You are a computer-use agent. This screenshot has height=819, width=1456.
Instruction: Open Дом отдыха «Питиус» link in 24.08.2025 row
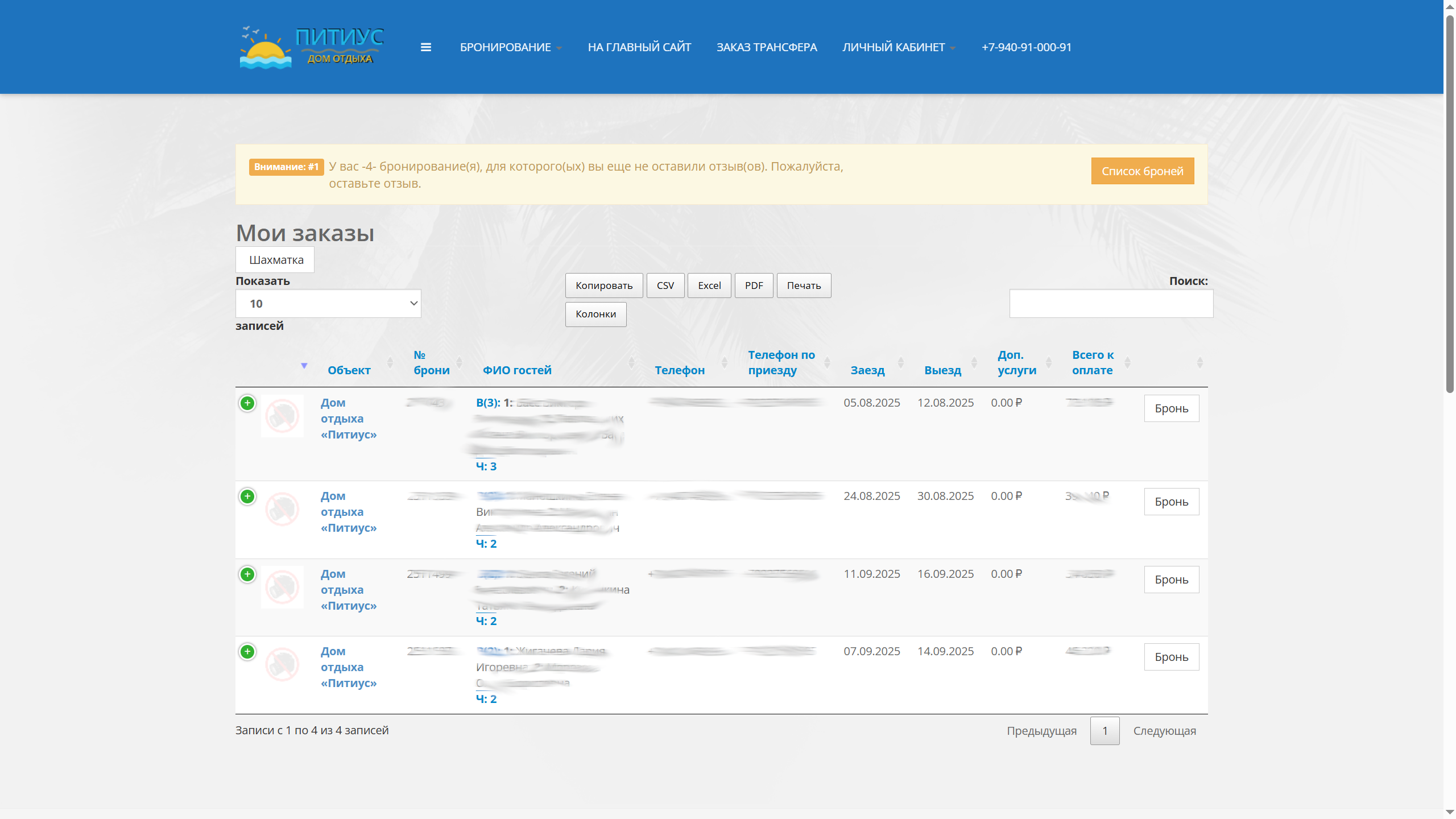pyautogui.click(x=349, y=512)
